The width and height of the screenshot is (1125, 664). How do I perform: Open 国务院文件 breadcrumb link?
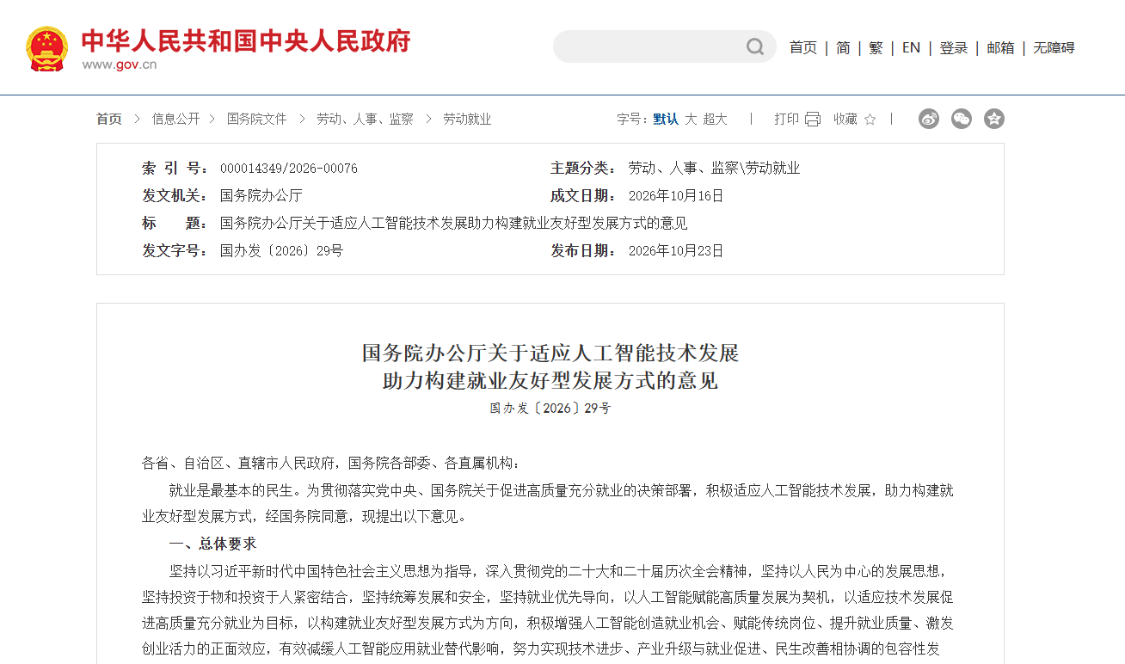coord(257,119)
